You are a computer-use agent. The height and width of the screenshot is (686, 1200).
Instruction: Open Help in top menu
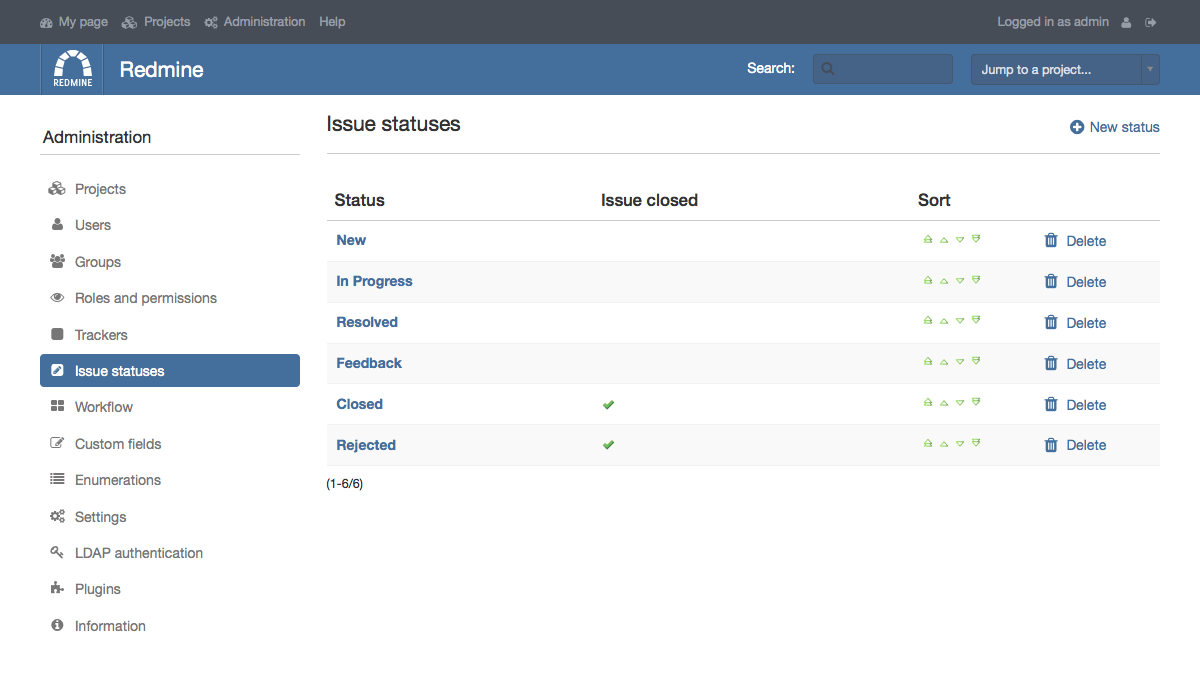332,22
